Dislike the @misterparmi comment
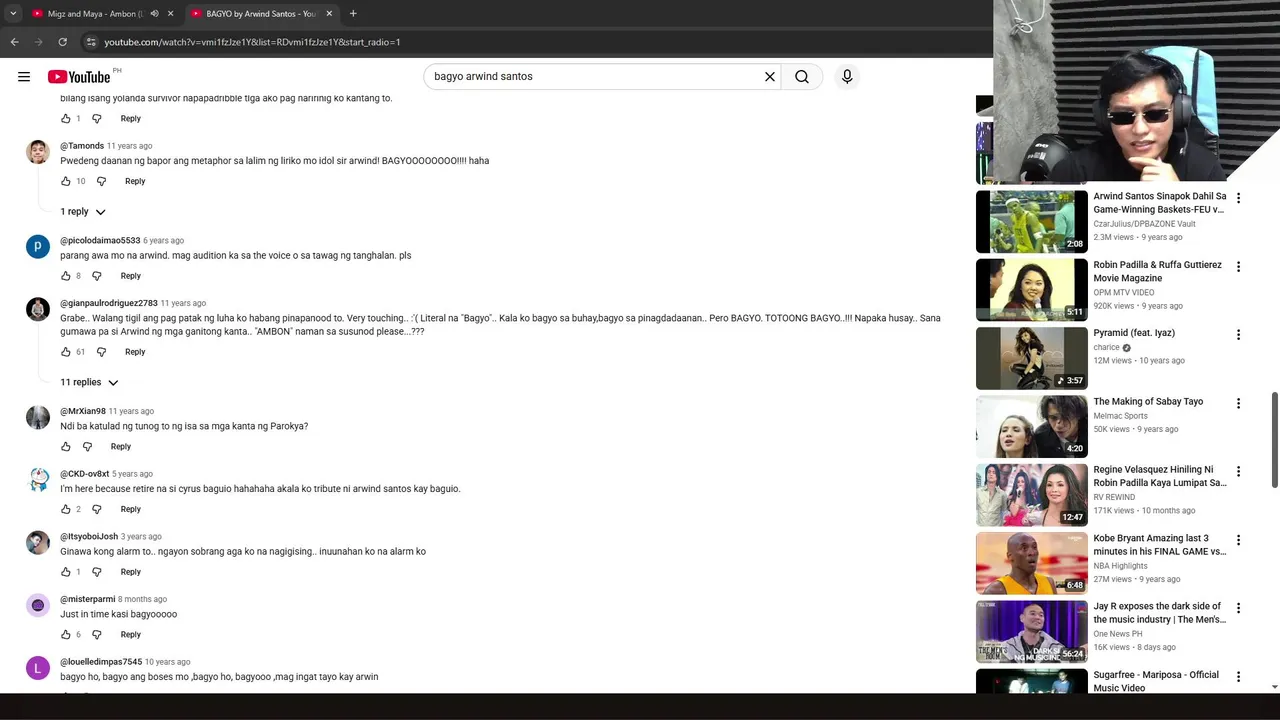Viewport: 1280px width, 720px height. click(97, 635)
